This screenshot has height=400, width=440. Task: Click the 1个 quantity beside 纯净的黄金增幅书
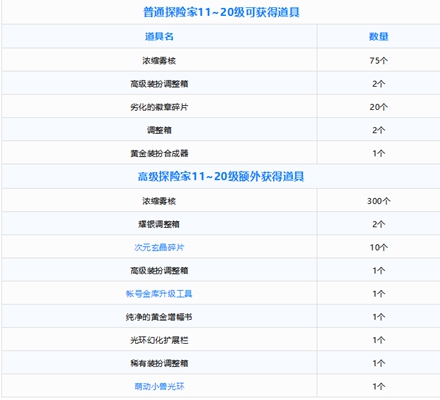379,317
